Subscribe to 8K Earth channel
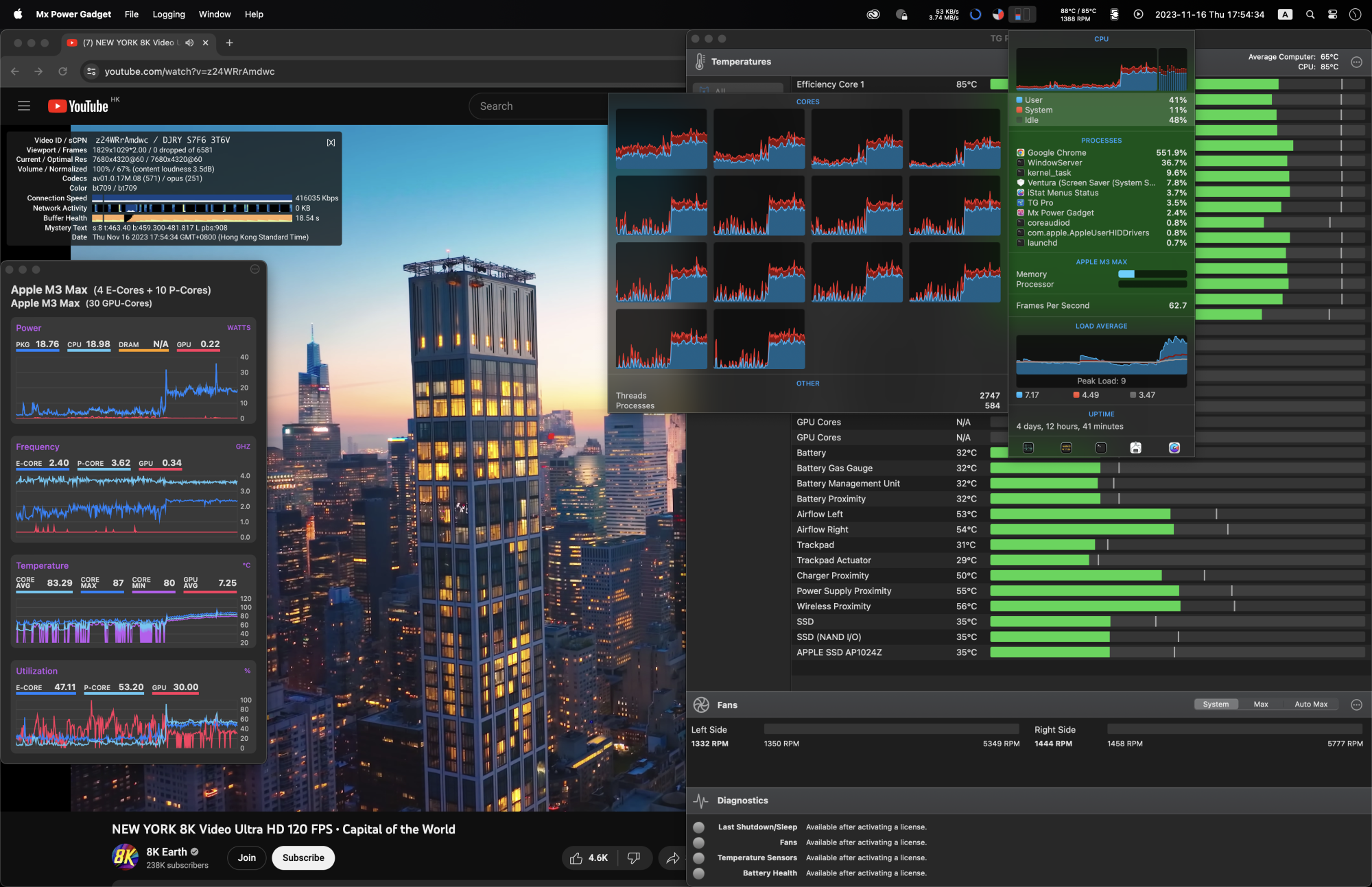Image resolution: width=1372 pixels, height=887 pixels. [303, 858]
